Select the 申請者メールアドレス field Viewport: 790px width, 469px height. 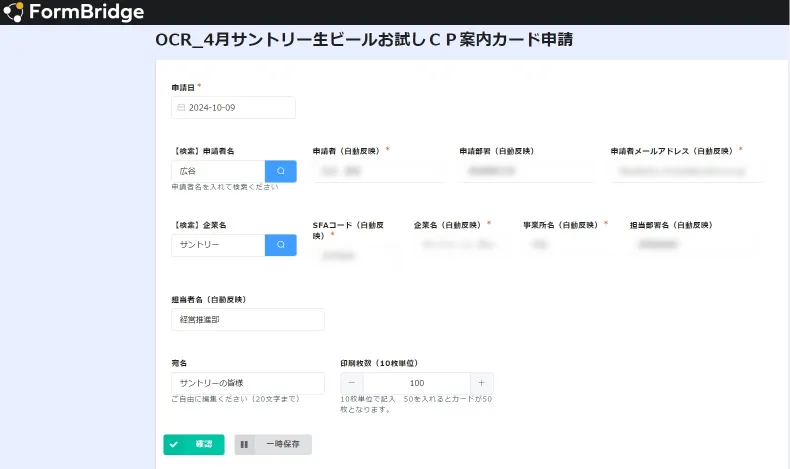[686, 171]
